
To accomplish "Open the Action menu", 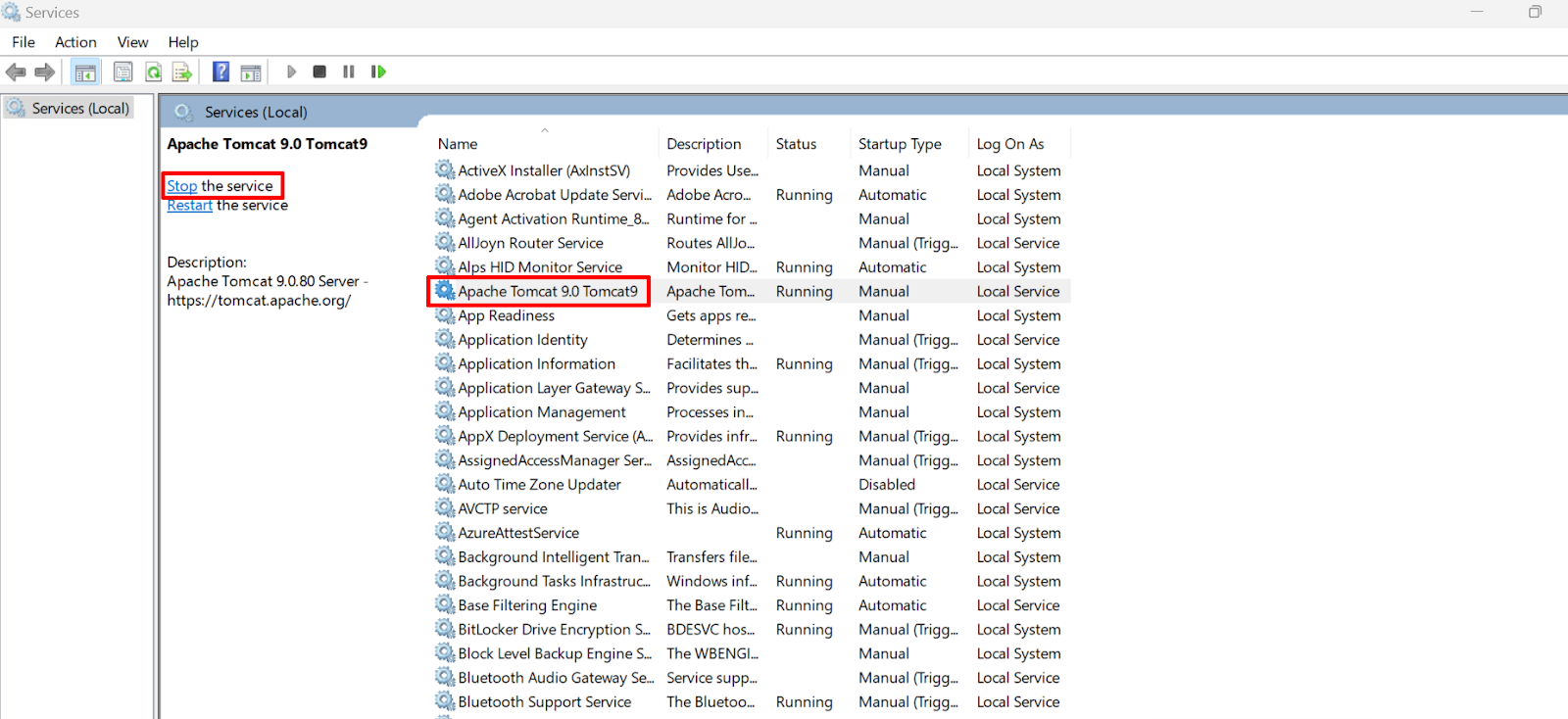I will click(75, 42).
